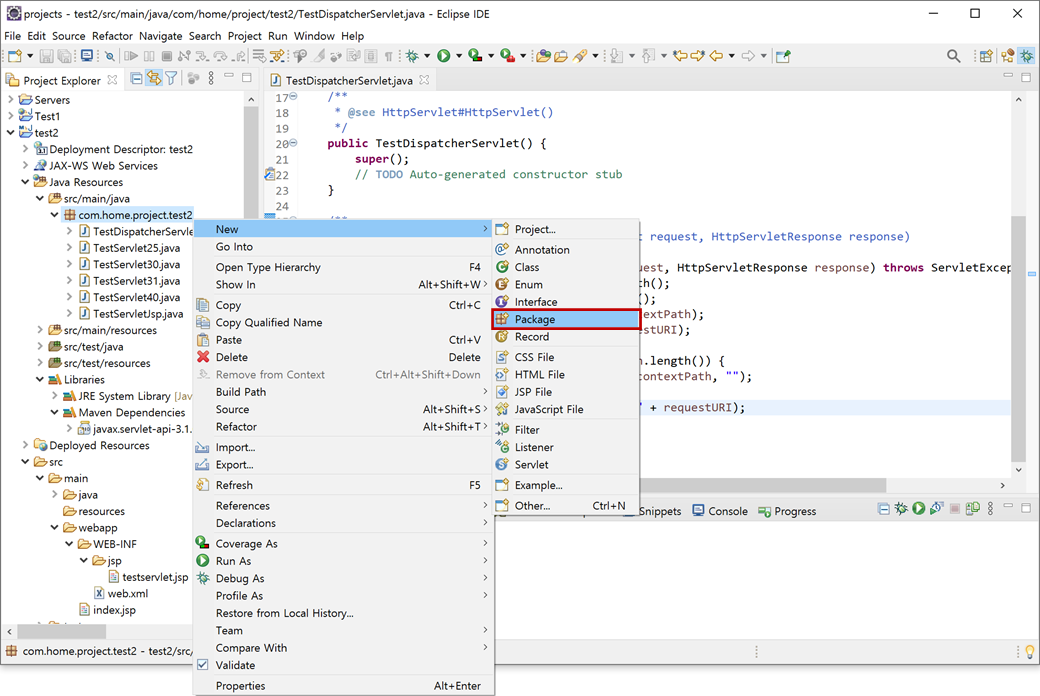Viewport: 1040px width, 696px height.
Task: Toggle Link with Editor in Project Explorer
Action: pos(154,79)
